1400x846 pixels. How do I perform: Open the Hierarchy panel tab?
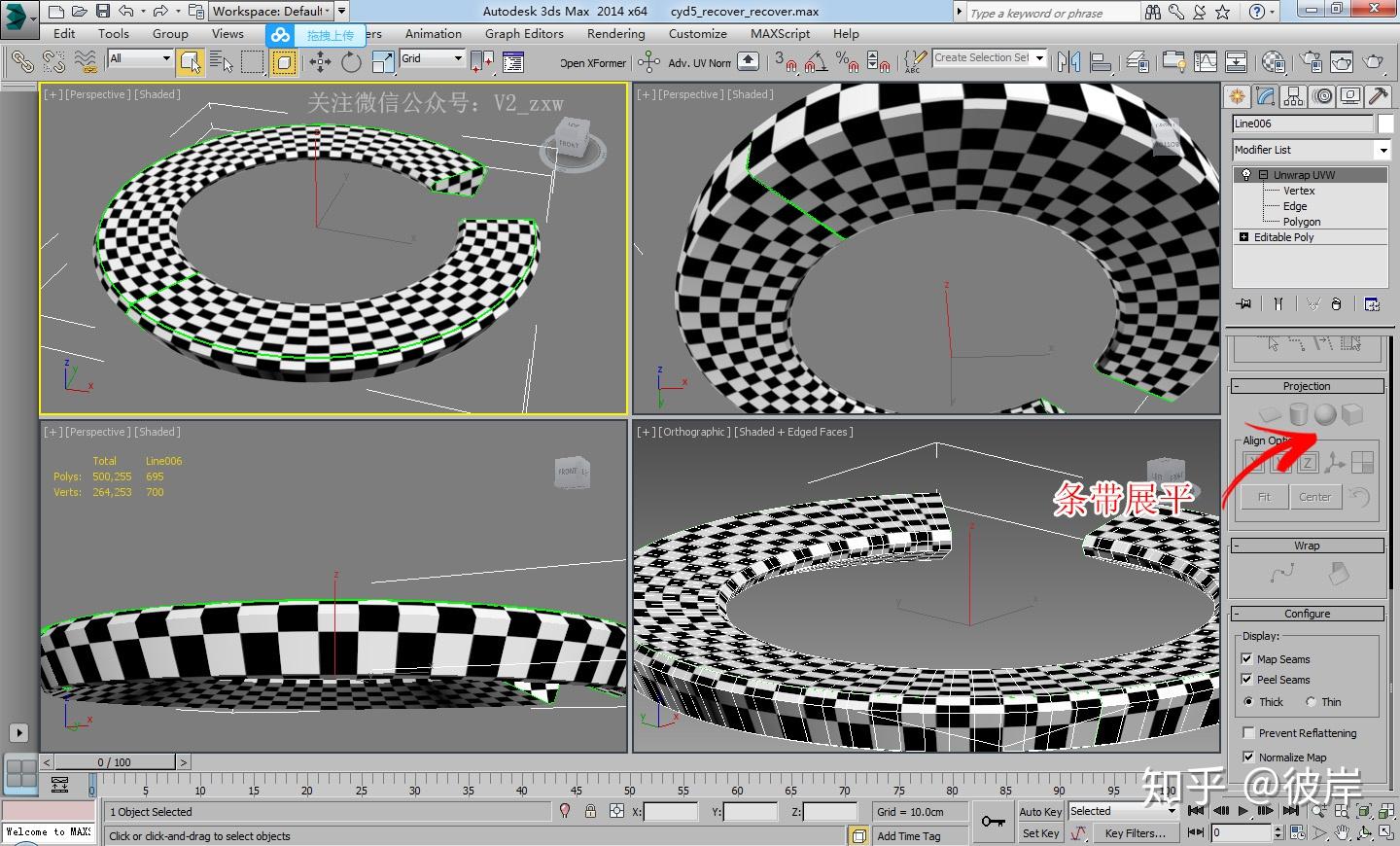click(x=1293, y=96)
